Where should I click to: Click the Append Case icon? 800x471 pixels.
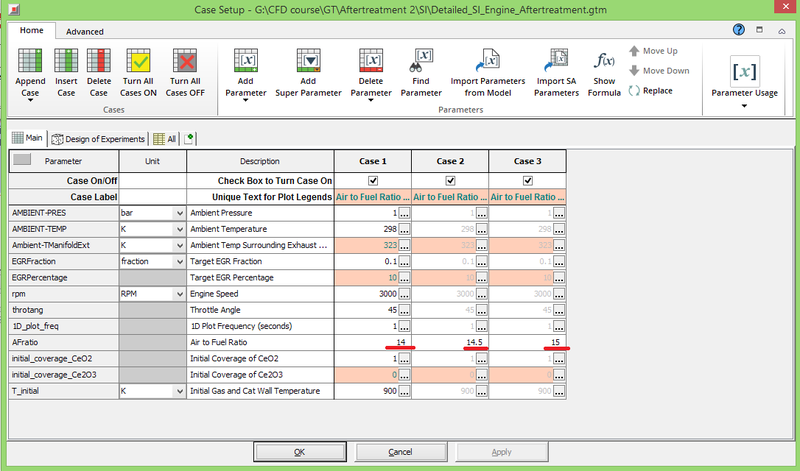31,63
